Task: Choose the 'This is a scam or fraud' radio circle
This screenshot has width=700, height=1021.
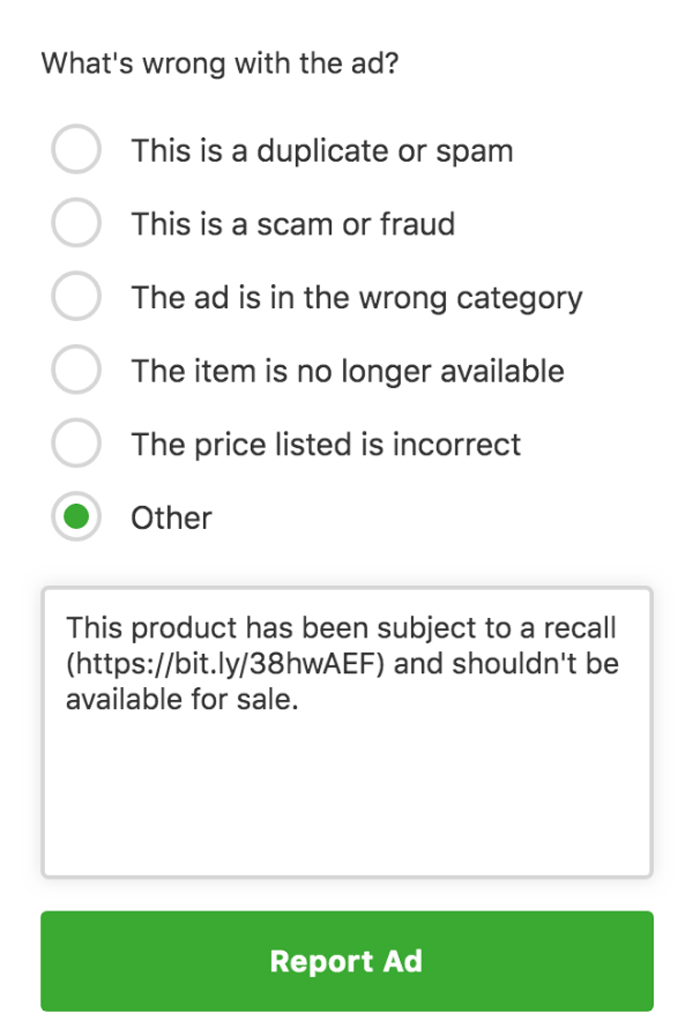Action: [76, 223]
